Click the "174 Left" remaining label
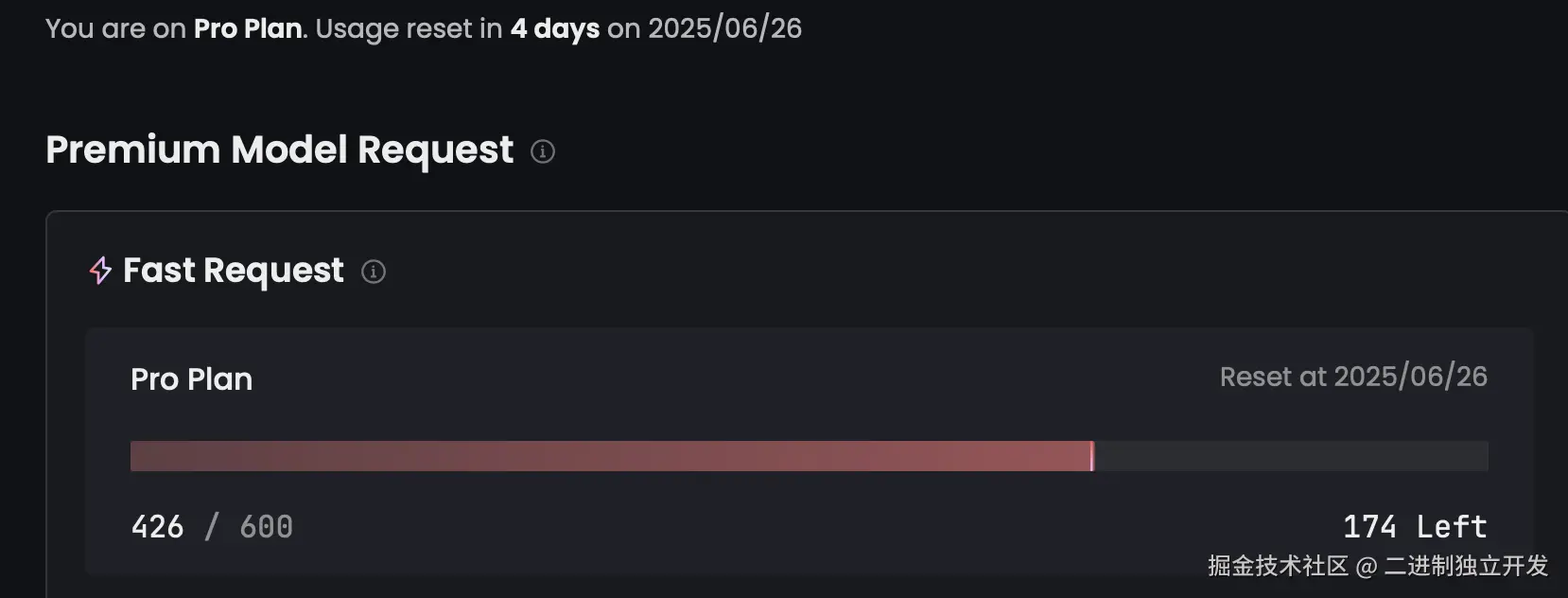 [1415, 527]
